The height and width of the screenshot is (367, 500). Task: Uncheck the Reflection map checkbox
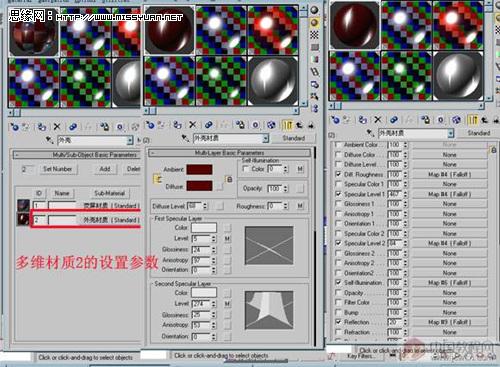tap(338, 322)
